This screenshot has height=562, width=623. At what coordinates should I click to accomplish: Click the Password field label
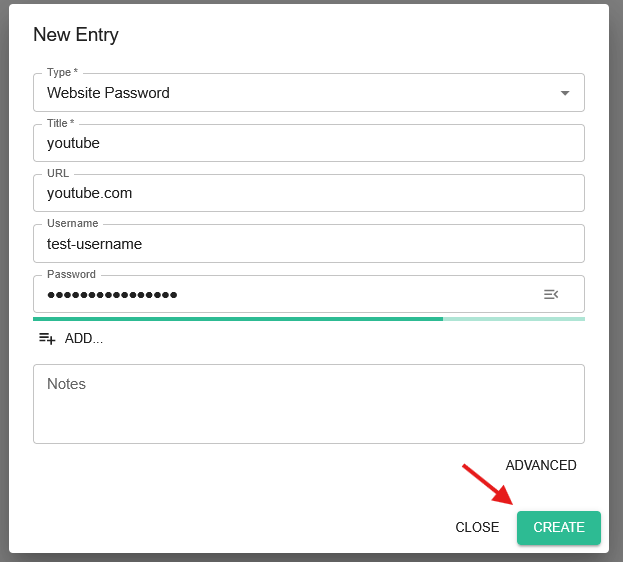[71, 274]
